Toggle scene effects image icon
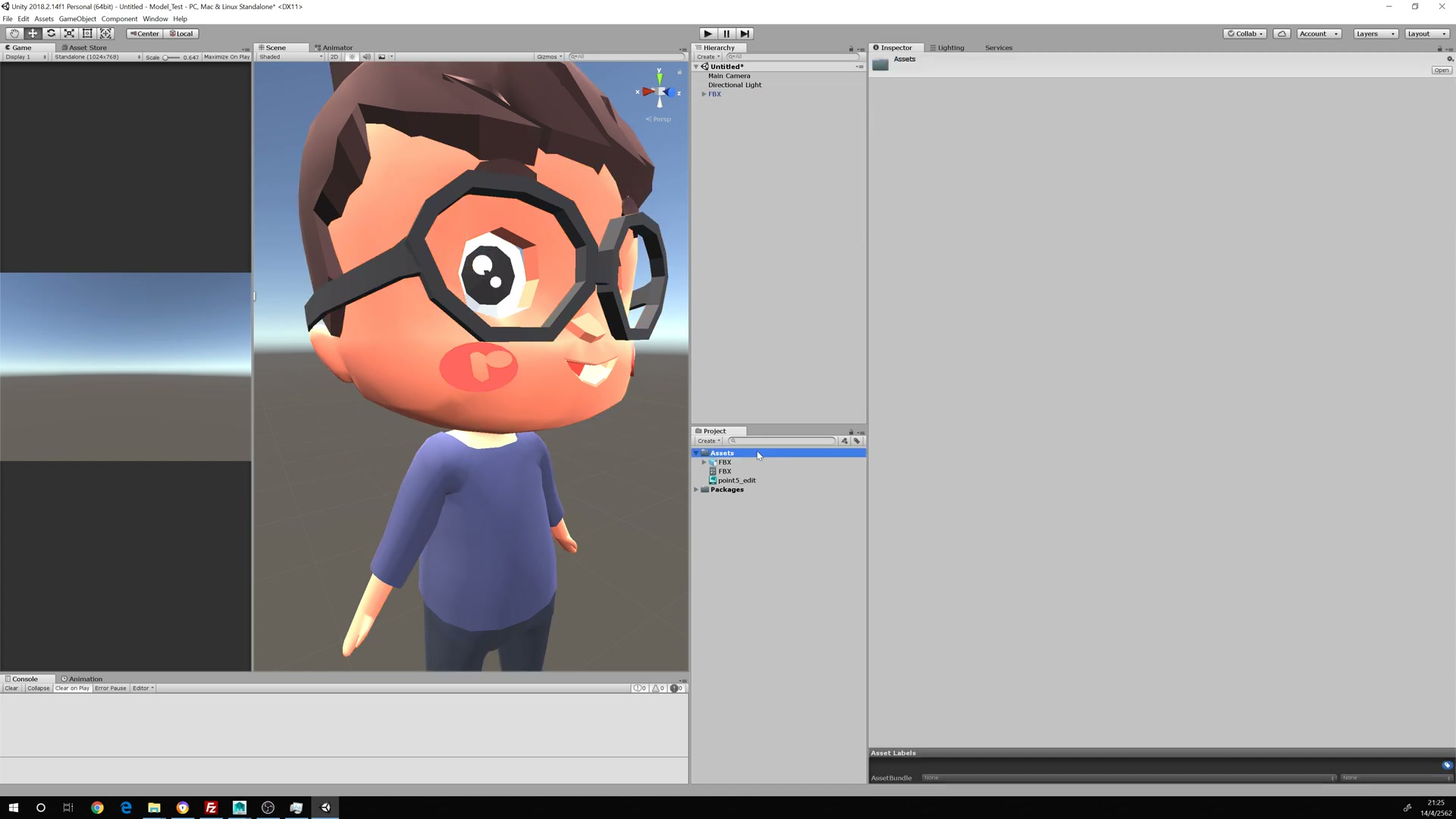The height and width of the screenshot is (819, 1456). coord(381,57)
